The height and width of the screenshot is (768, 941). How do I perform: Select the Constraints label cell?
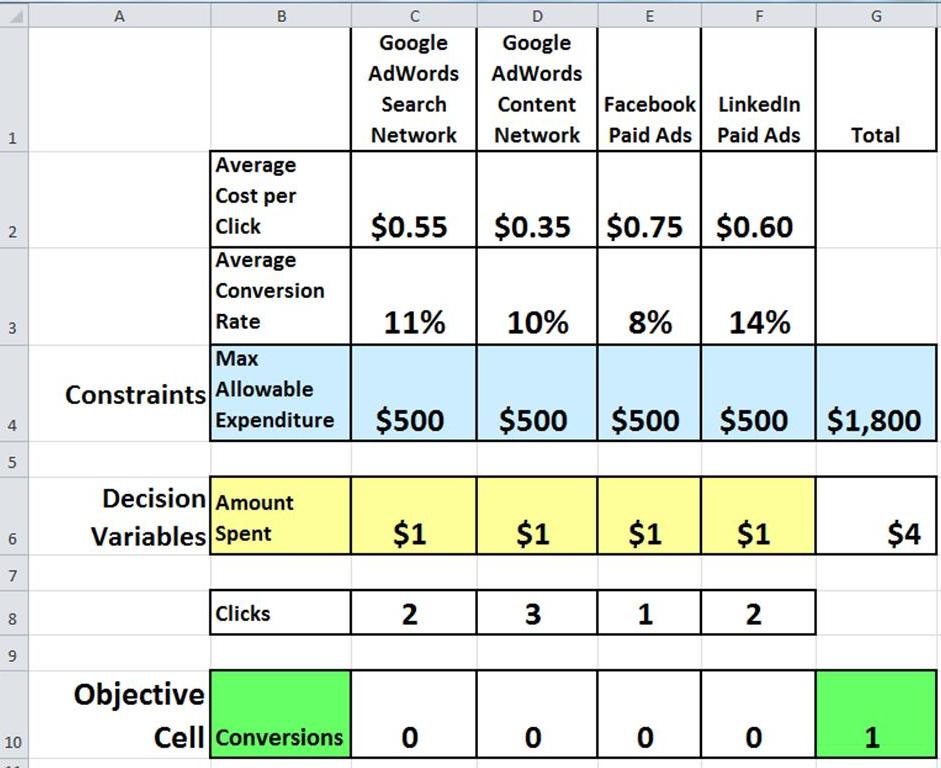point(119,394)
